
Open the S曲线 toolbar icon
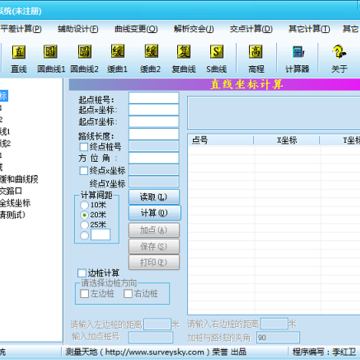pyautogui.click(x=217, y=58)
